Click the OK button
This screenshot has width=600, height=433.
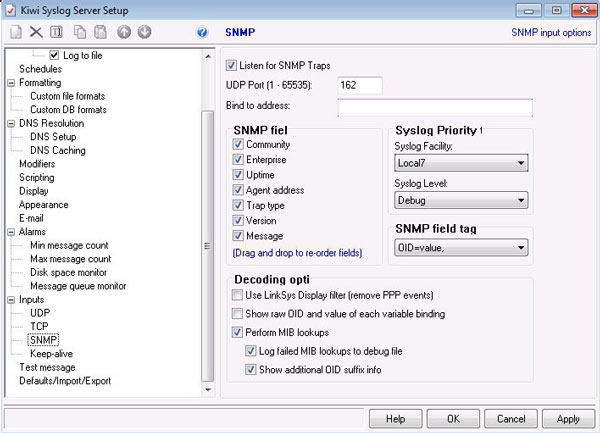[453, 416]
